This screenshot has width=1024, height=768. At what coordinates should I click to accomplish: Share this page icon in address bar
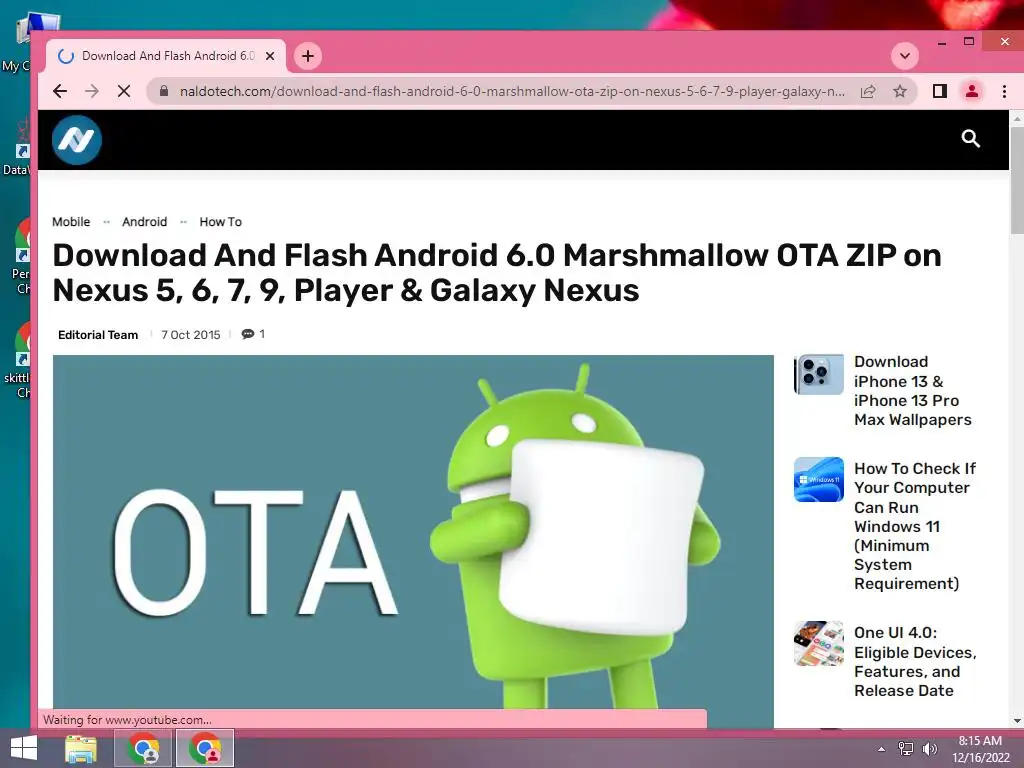868,91
